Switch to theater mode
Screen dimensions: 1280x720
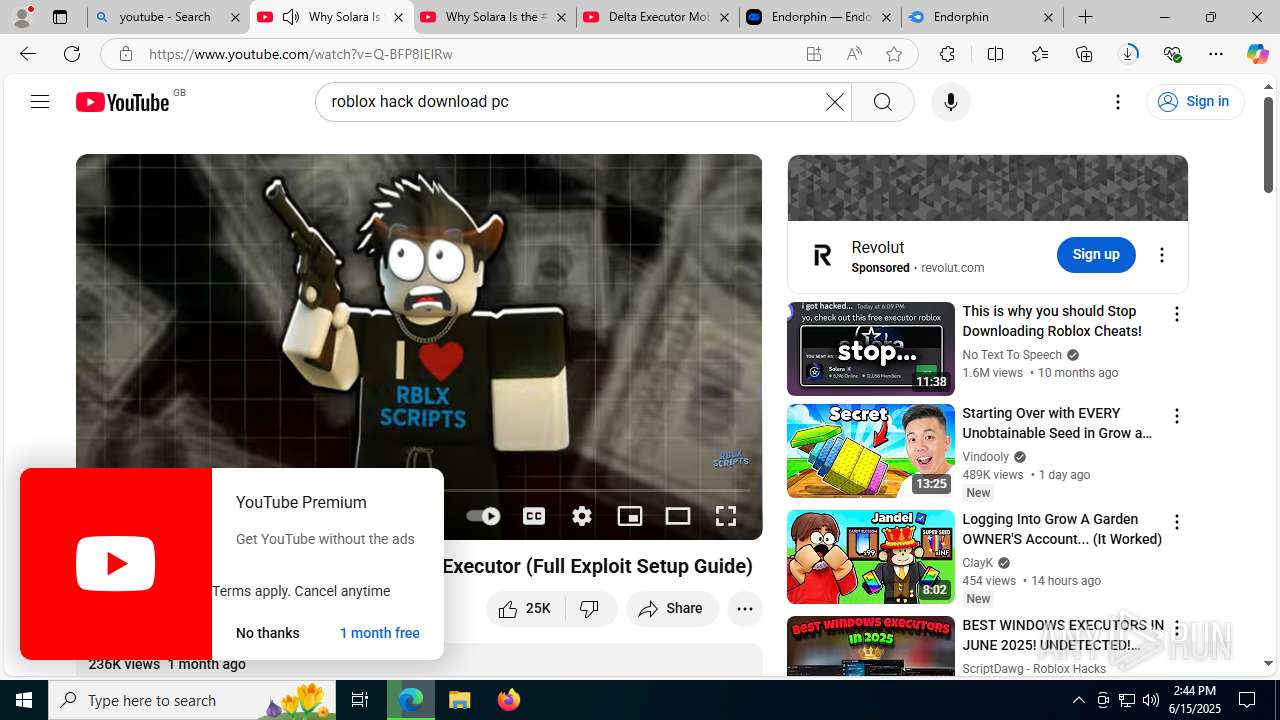[678, 516]
